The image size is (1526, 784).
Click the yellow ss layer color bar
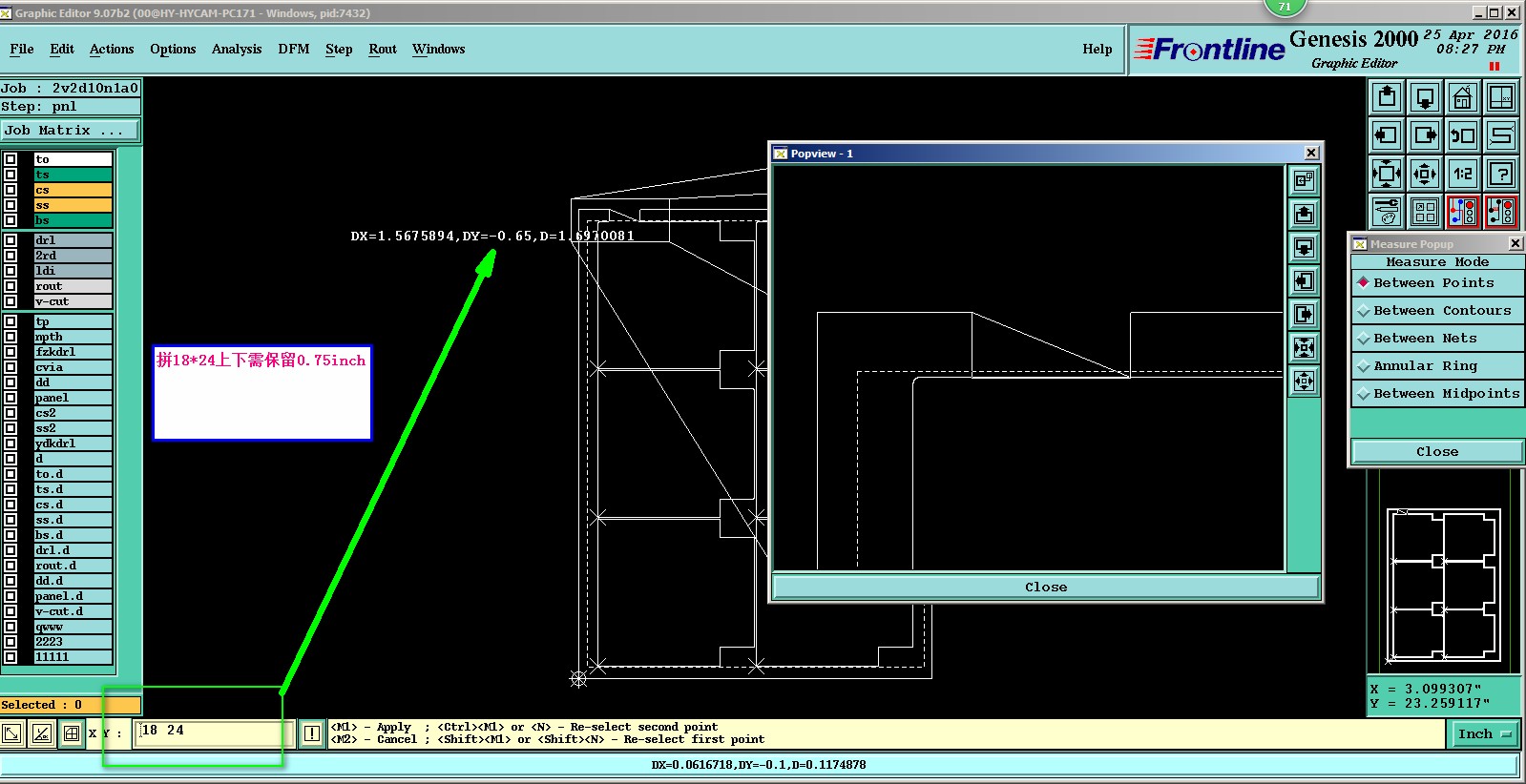click(73, 205)
